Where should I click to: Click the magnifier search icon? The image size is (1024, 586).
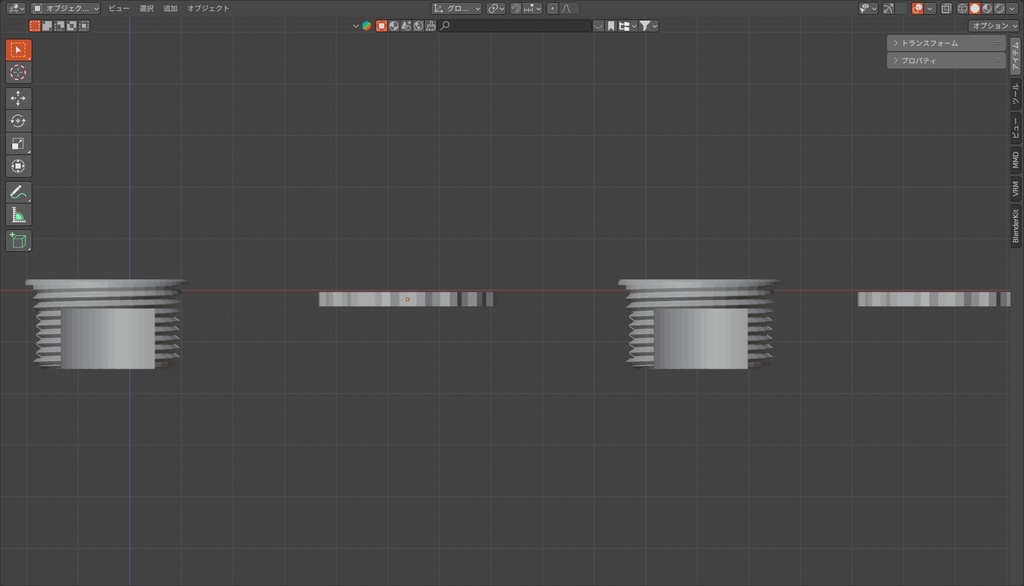pyautogui.click(x=445, y=25)
